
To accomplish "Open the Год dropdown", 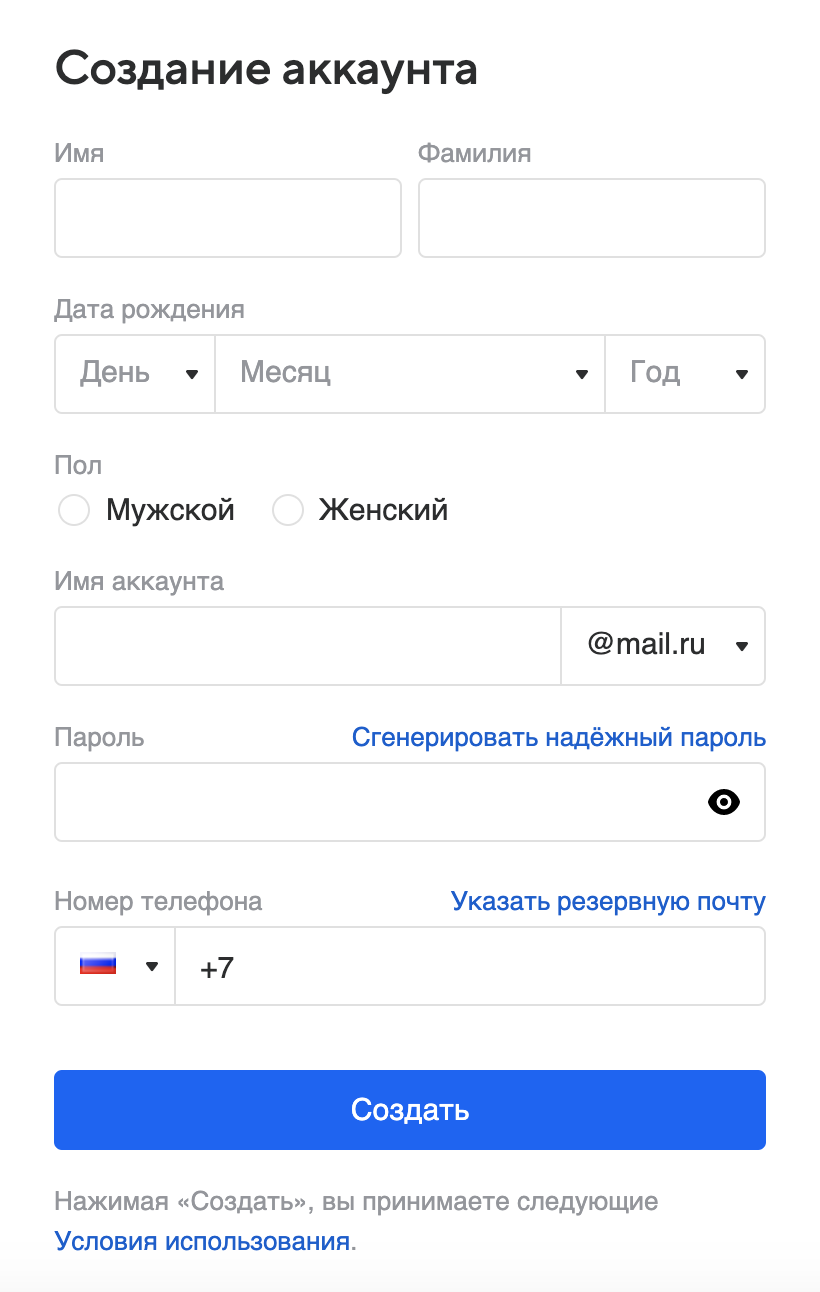I will click(x=685, y=374).
